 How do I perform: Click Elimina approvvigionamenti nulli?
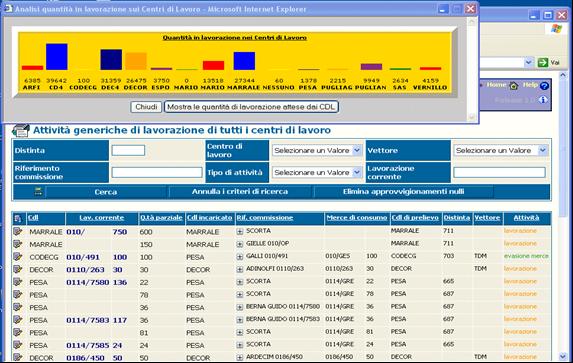click(403, 192)
